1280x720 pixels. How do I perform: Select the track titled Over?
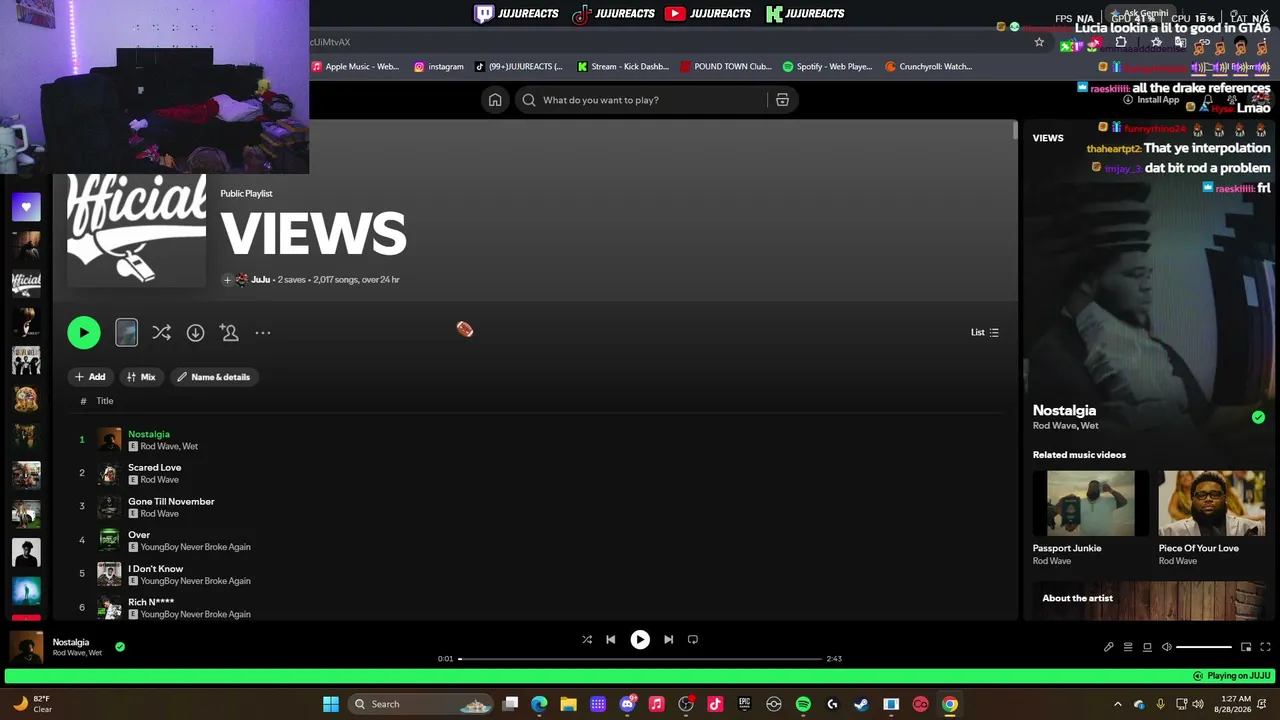pyautogui.click(x=139, y=535)
